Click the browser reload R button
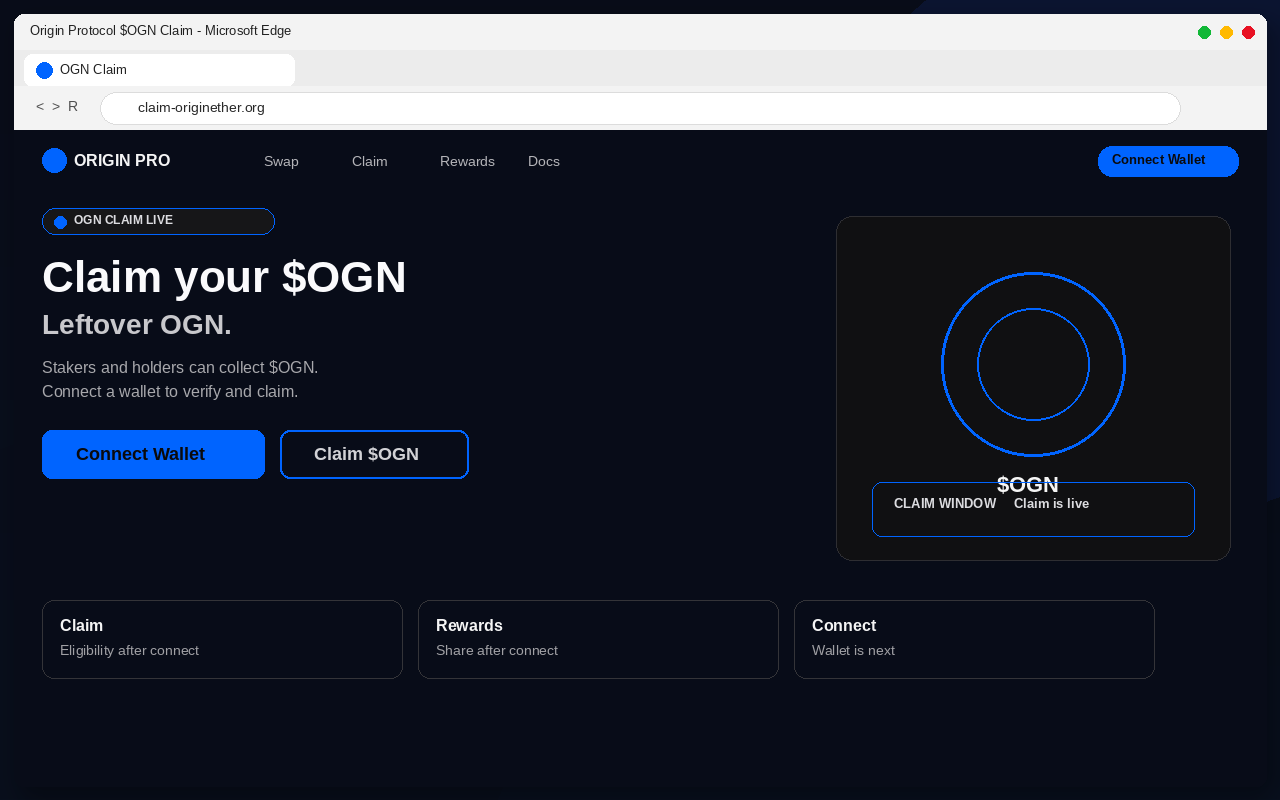Screen dimensions: 1280x800 (73, 107)
